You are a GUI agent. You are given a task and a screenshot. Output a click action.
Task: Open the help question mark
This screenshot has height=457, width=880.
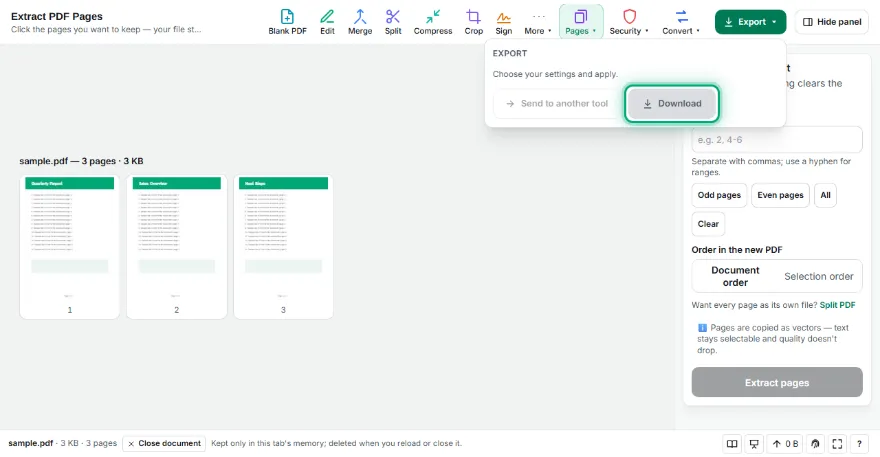tap(859, 444)
